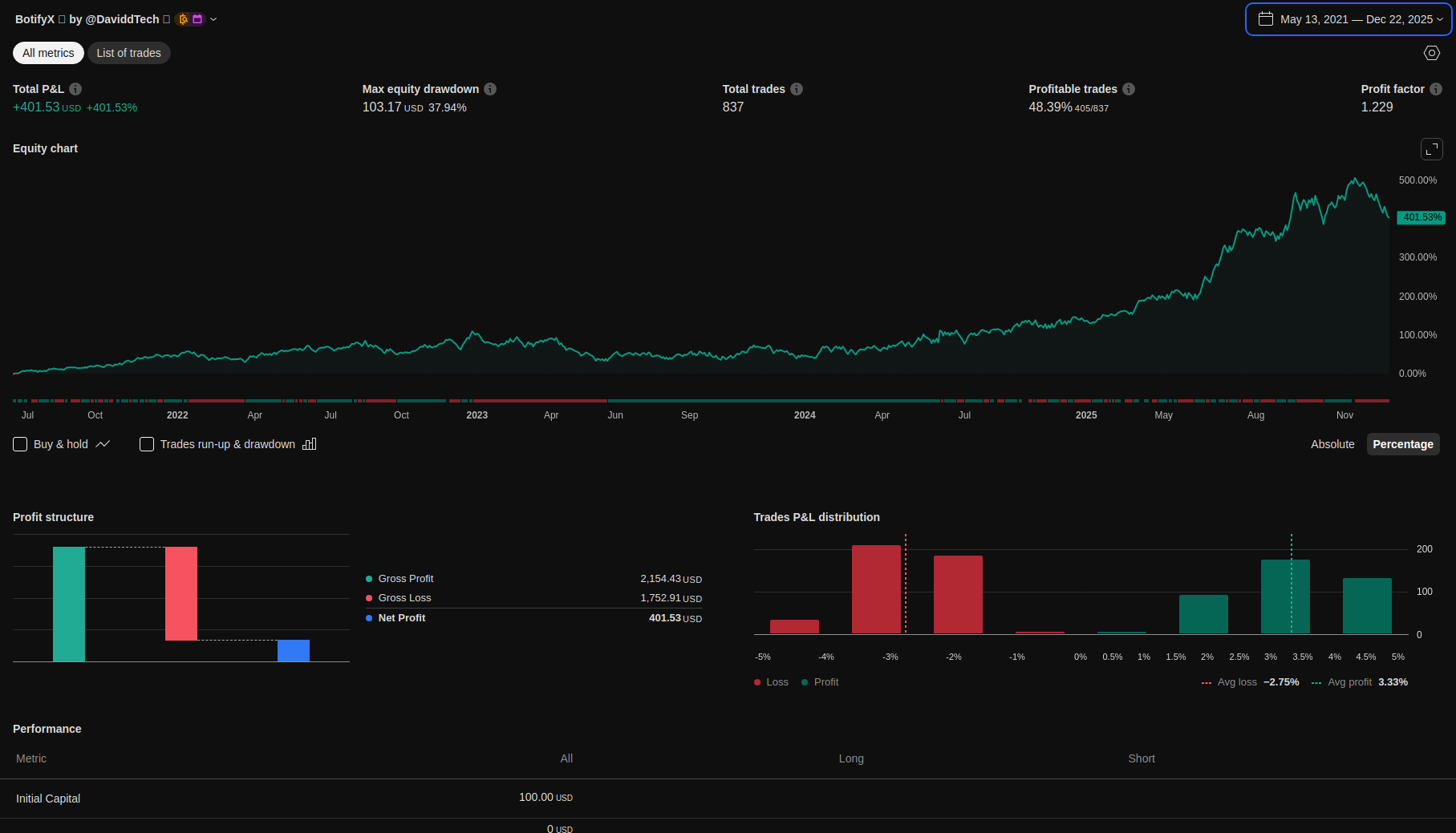This screenshot has height=833, width=1456.
Task: Open the List of trades tab
Action: [x=128, y=53]
